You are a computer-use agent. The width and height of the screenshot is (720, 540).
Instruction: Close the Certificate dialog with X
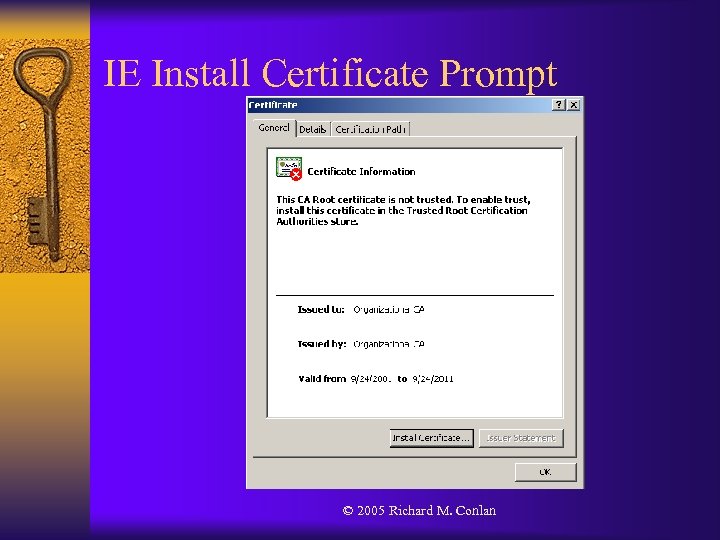(574, 105)
